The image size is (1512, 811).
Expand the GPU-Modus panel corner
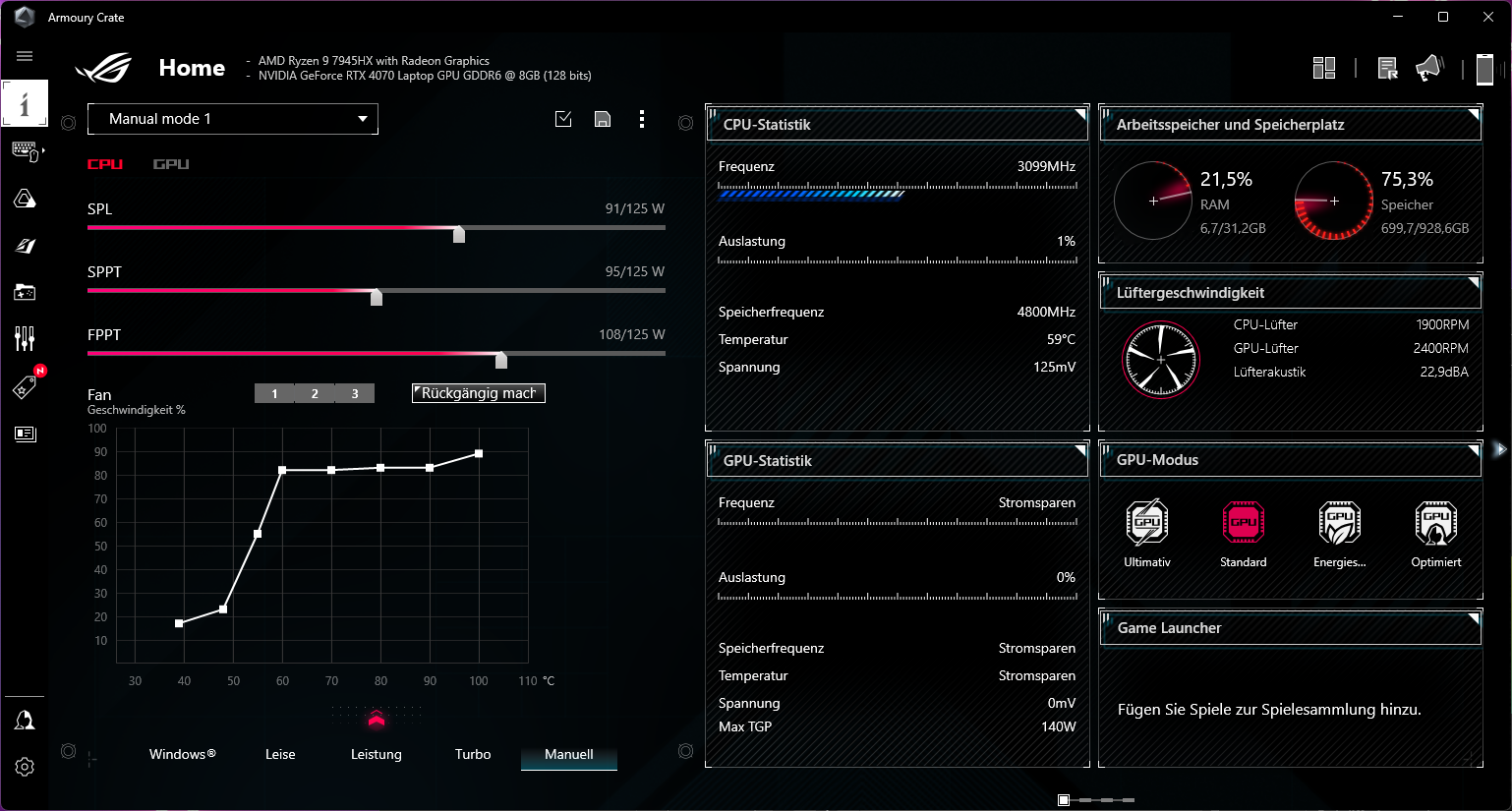(x=1473, y=450)
